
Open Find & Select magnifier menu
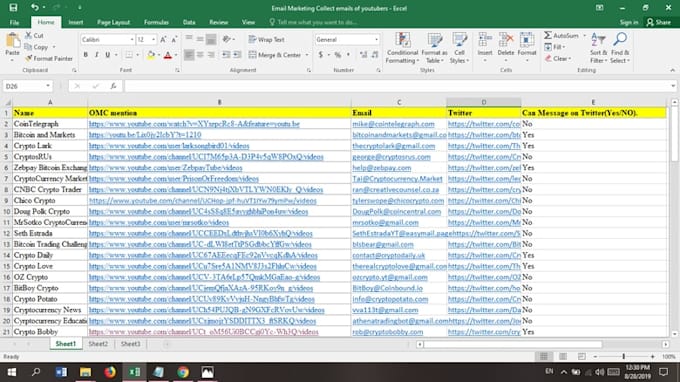[620, 48]
